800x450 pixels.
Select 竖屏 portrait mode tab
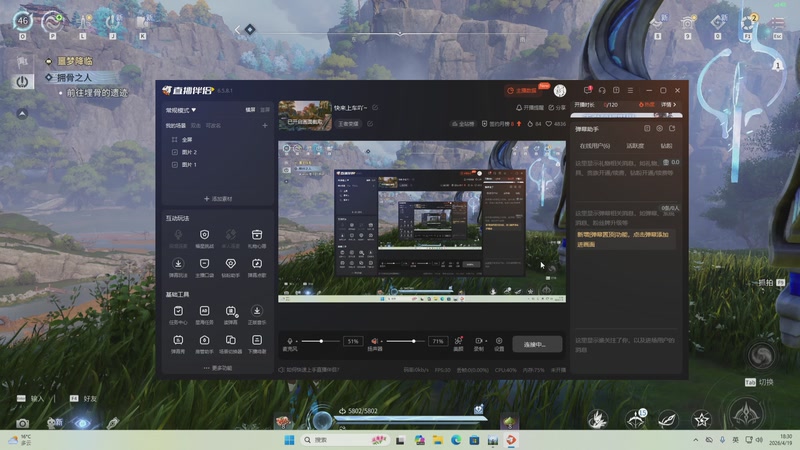pyautogui.click(x=265, y=110)
